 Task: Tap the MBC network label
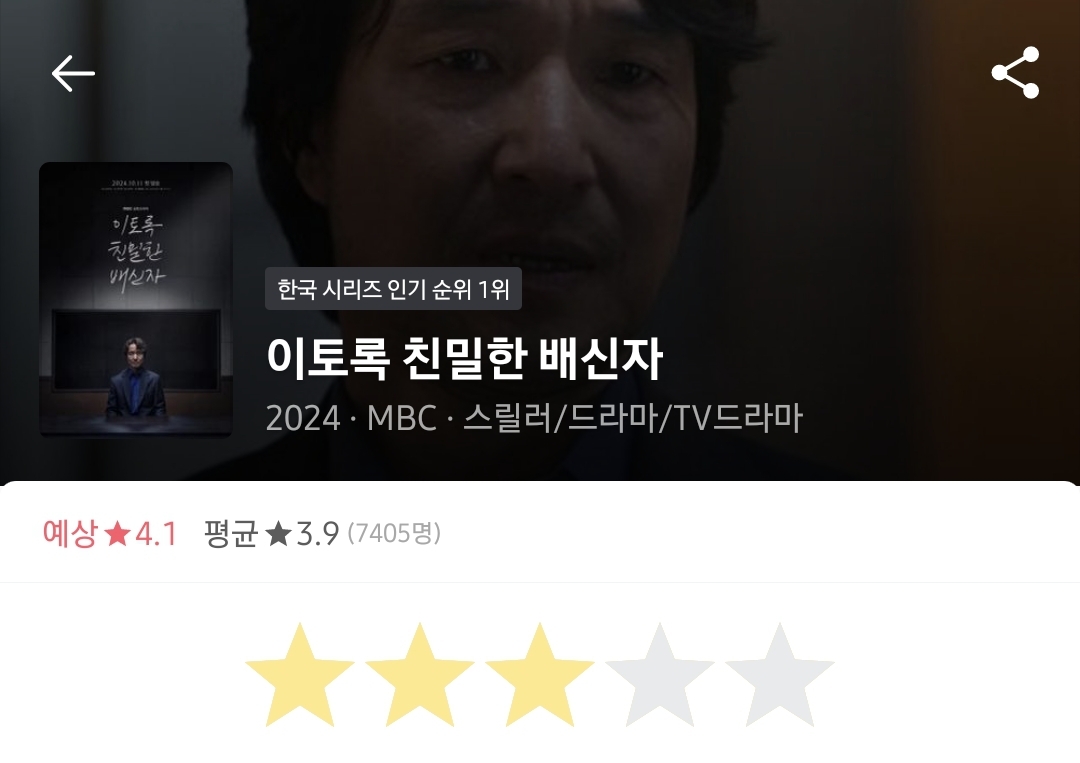(x=402, y=418)
